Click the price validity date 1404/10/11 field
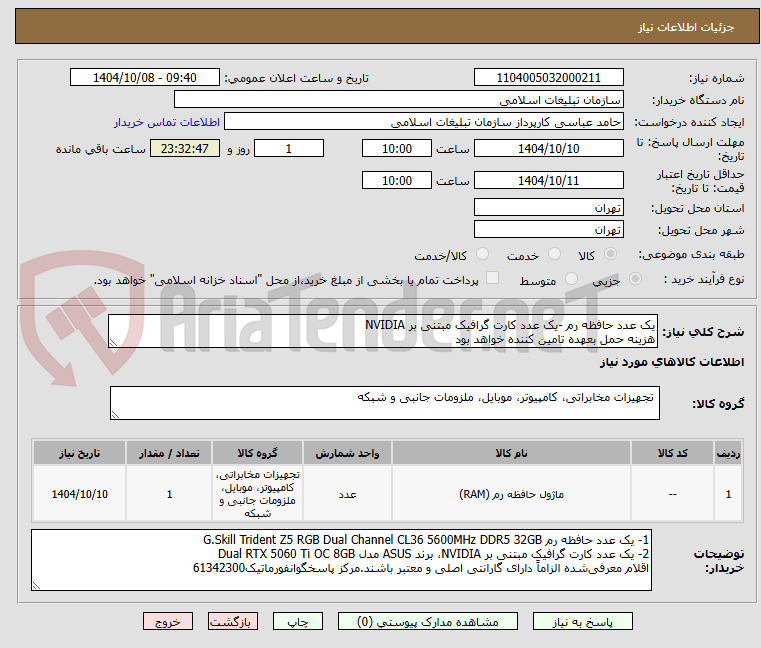Screen dimensions: 761x648 pos(548,180)
